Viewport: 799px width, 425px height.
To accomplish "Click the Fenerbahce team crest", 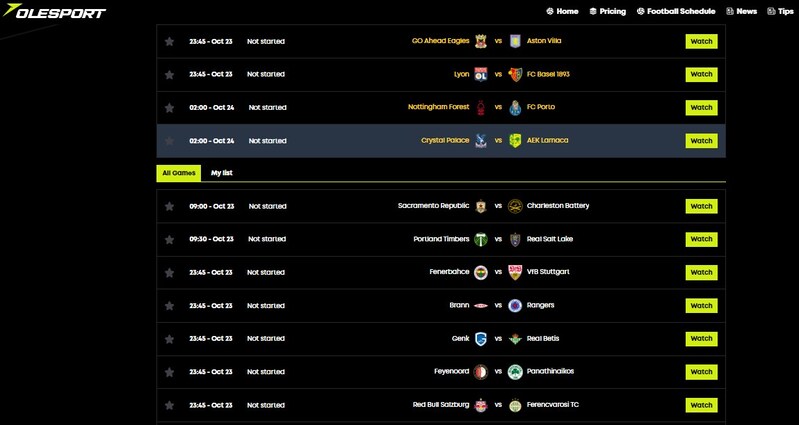I will (x=480, y=272).
